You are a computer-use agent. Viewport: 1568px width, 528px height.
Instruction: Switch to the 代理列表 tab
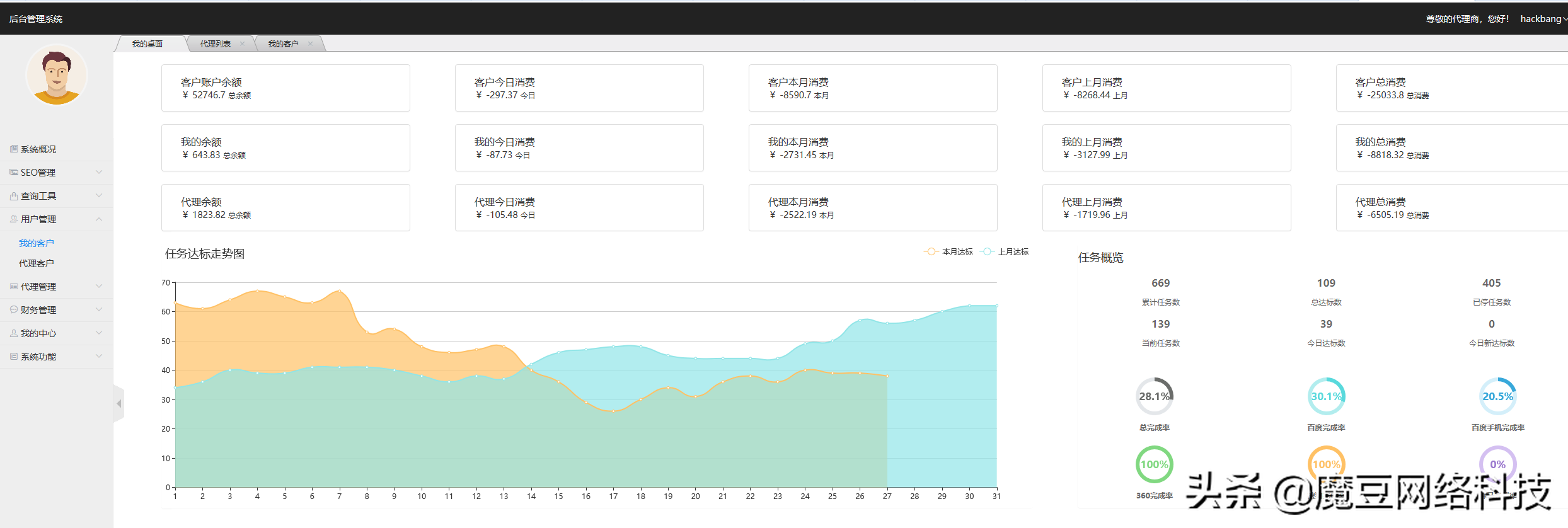click(216, 44)
